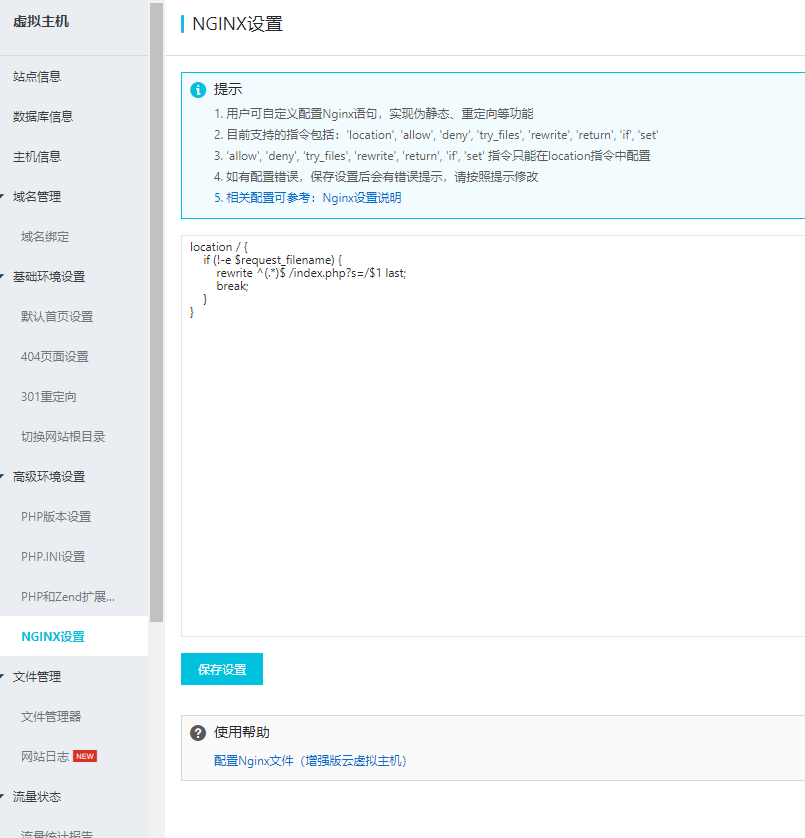Open 默认首页设置 in sidebar
805x838 pixels.
pyautogui.click(x=57, y=316)
